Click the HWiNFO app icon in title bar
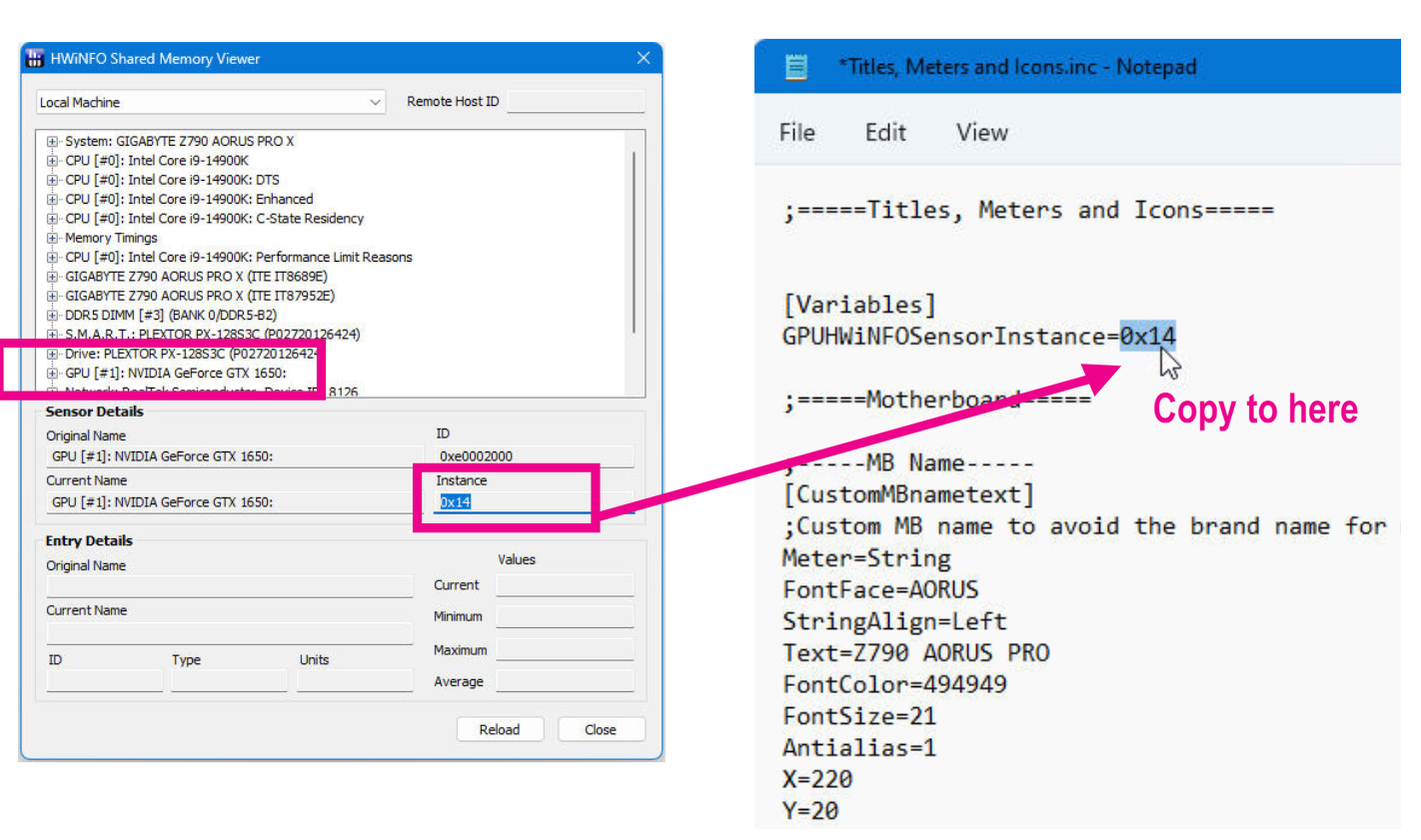1421x840 pixels. coord(35,58)
